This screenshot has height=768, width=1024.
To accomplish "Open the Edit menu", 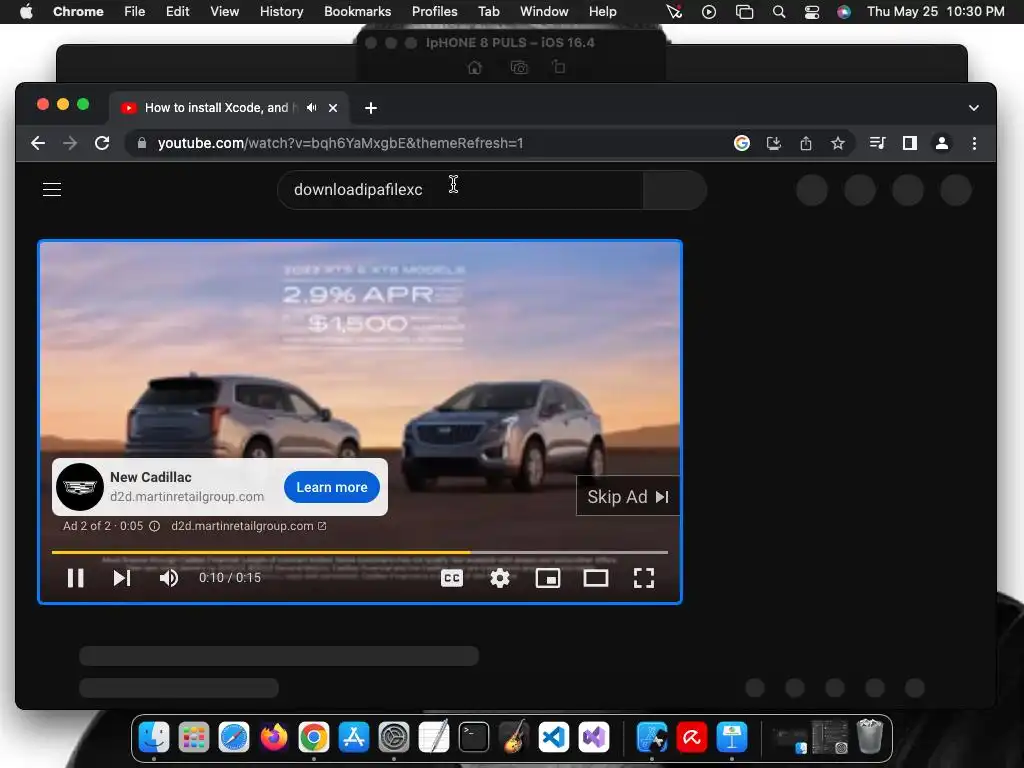I will click(x=178, y=11).
